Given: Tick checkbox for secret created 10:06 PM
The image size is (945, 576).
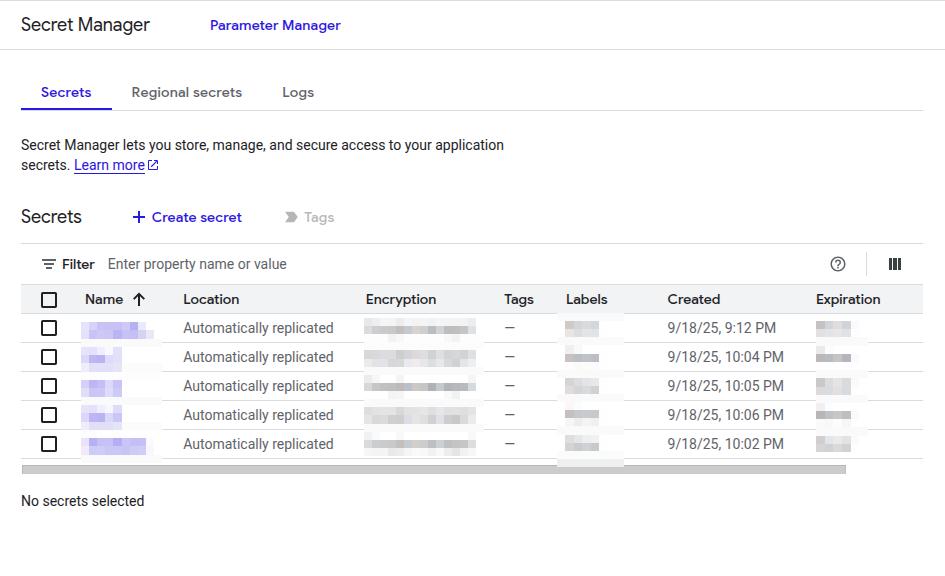Looking at the screenshot, I should point(49,415).
